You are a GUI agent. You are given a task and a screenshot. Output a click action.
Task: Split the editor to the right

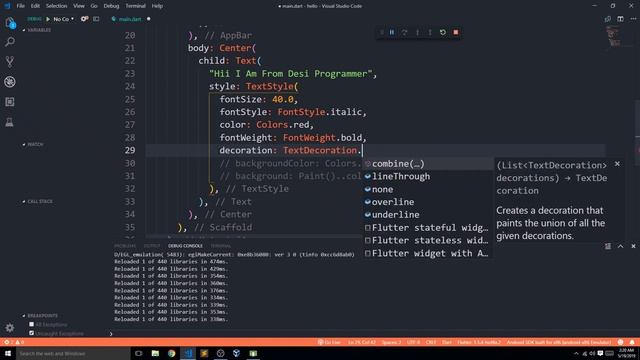pyautogui.click(x=620, y=19)
